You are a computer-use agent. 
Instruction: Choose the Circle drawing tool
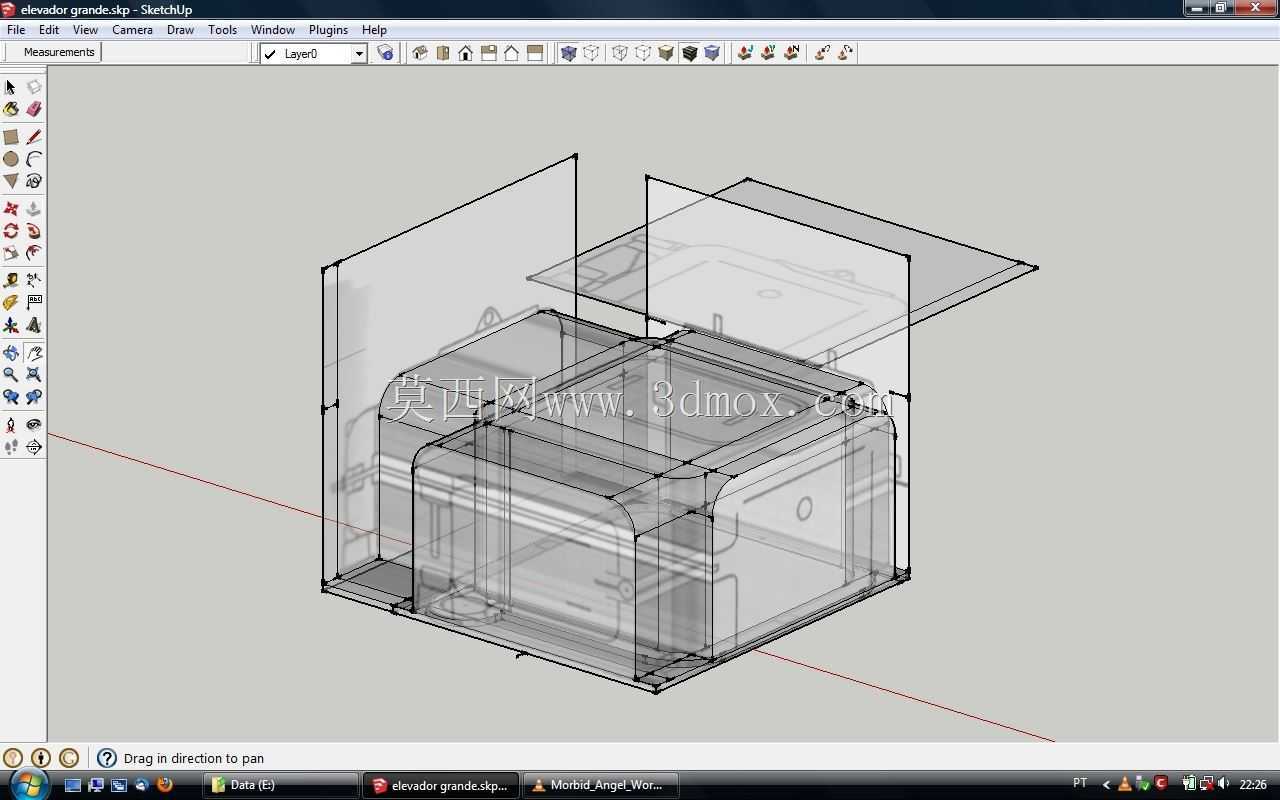(x=11, y=159)
